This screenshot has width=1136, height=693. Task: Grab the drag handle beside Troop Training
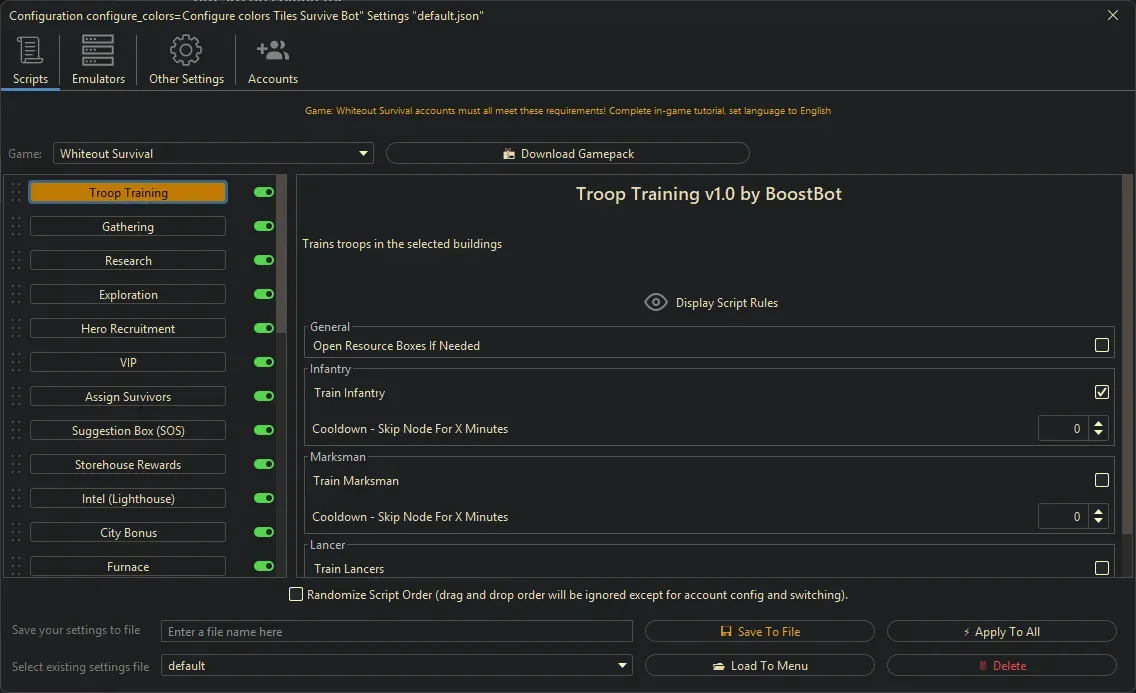16,192
